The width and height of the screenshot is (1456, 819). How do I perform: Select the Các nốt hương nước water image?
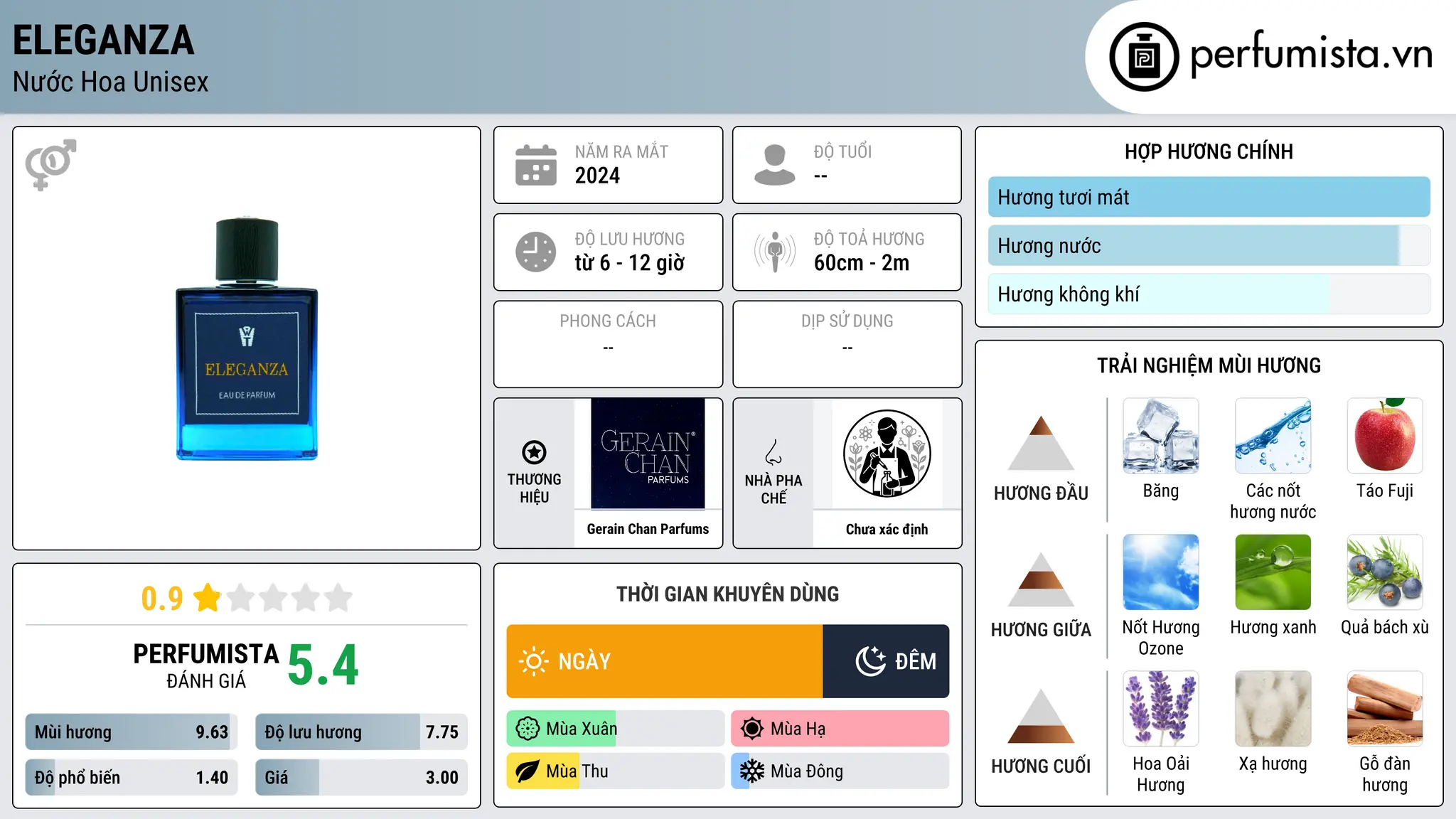click(1273, 436)
